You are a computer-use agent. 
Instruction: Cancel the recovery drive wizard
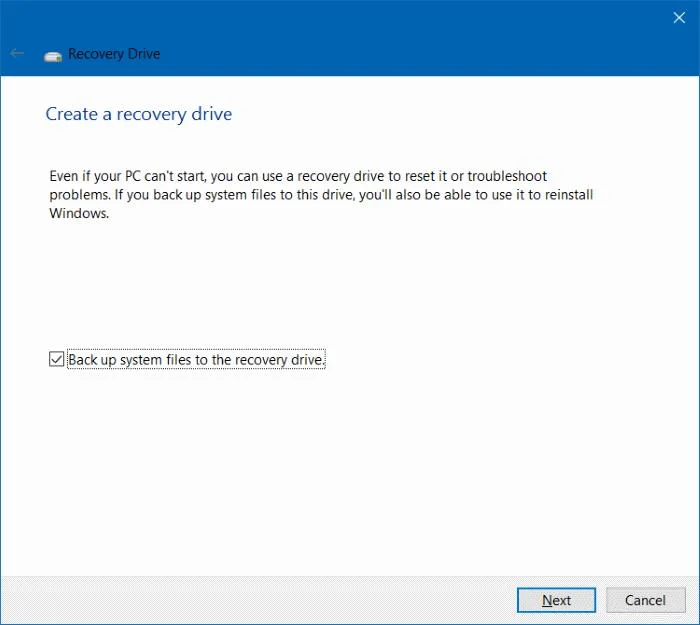(x=646, y=600)
